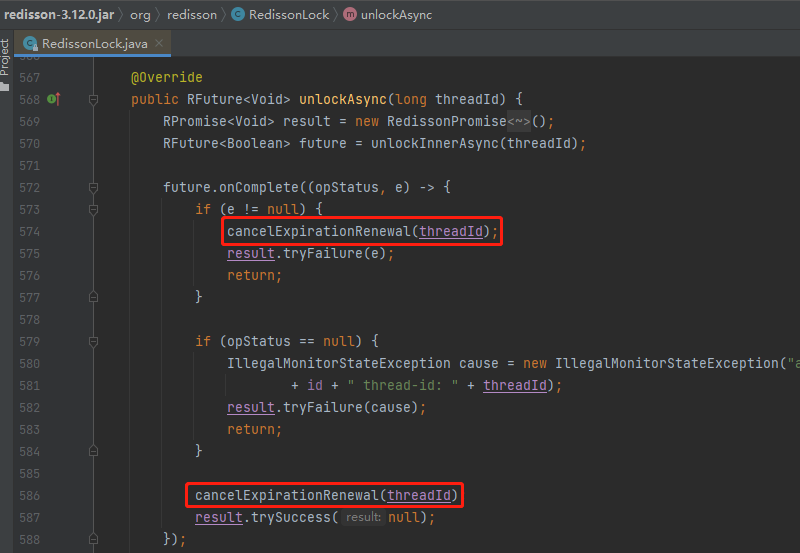The width and height of the screenshot is (800, 553).
Task: Click the RedissonLock class breadcrumb
Action: tap(289, 15)
